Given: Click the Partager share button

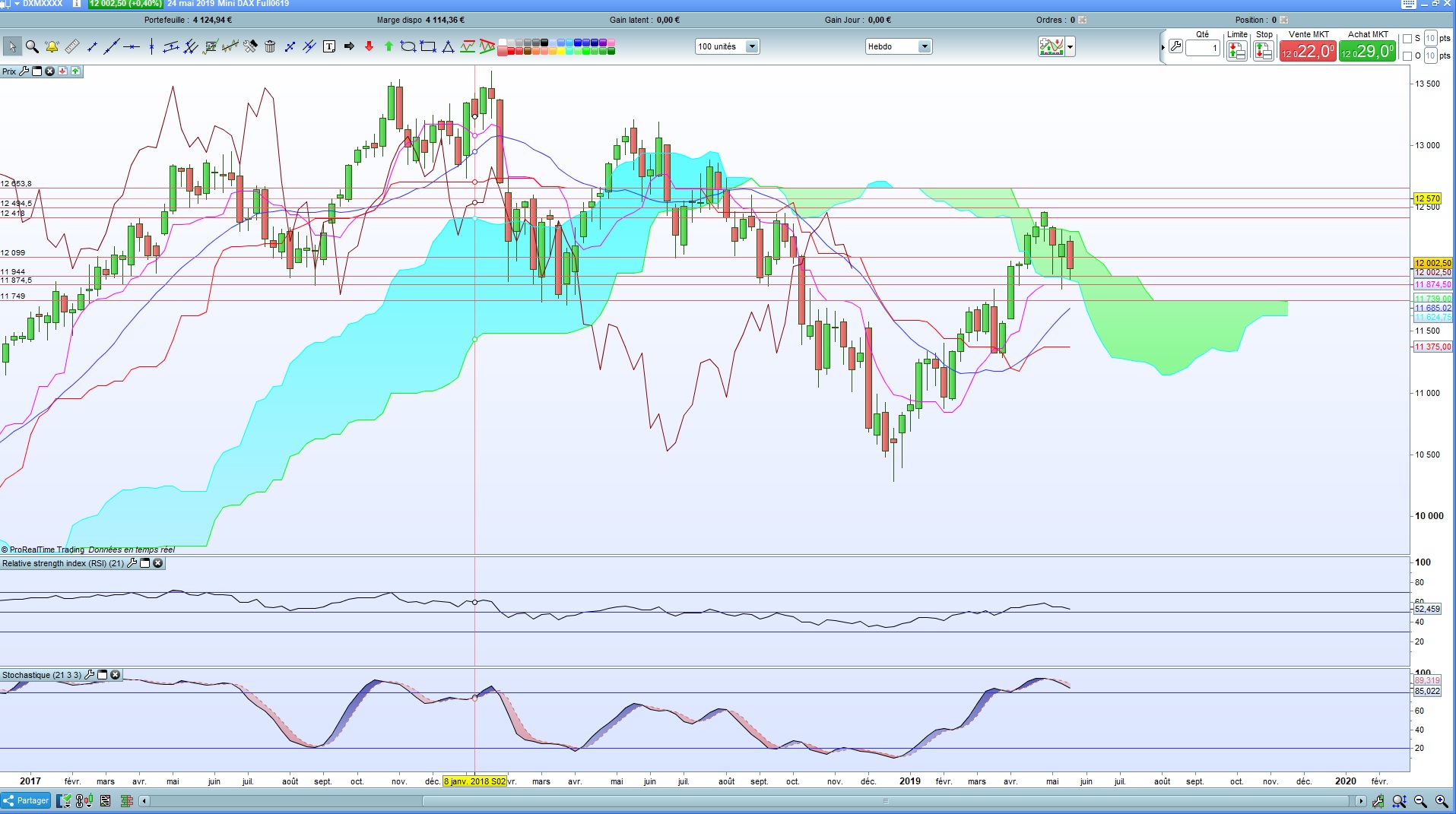Looking at the screenshot, I should (26, 800).
